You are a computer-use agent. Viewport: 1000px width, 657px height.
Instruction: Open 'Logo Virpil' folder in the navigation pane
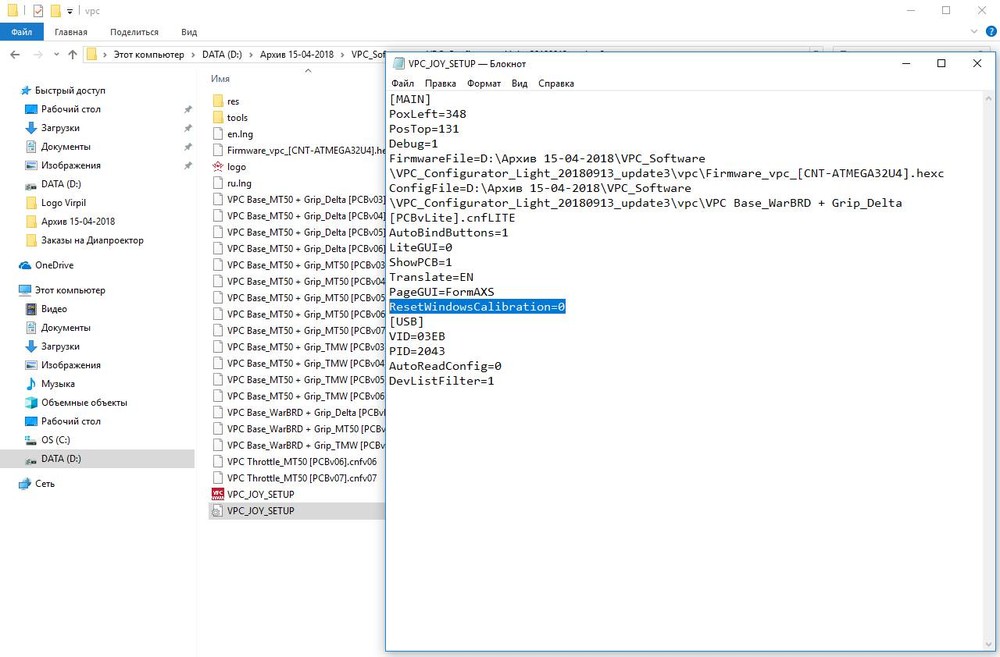tap(64, 203)
